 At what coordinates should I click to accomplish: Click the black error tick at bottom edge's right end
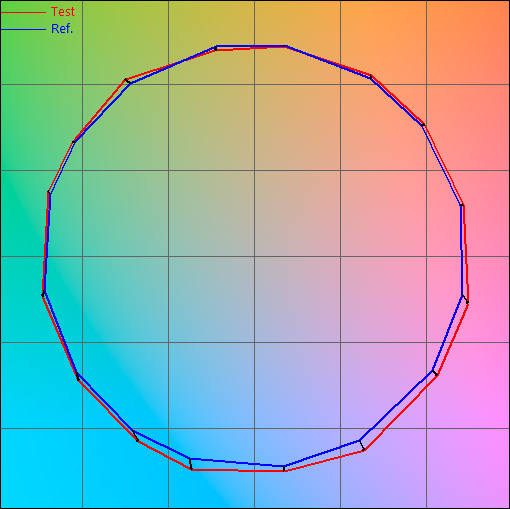284,468
